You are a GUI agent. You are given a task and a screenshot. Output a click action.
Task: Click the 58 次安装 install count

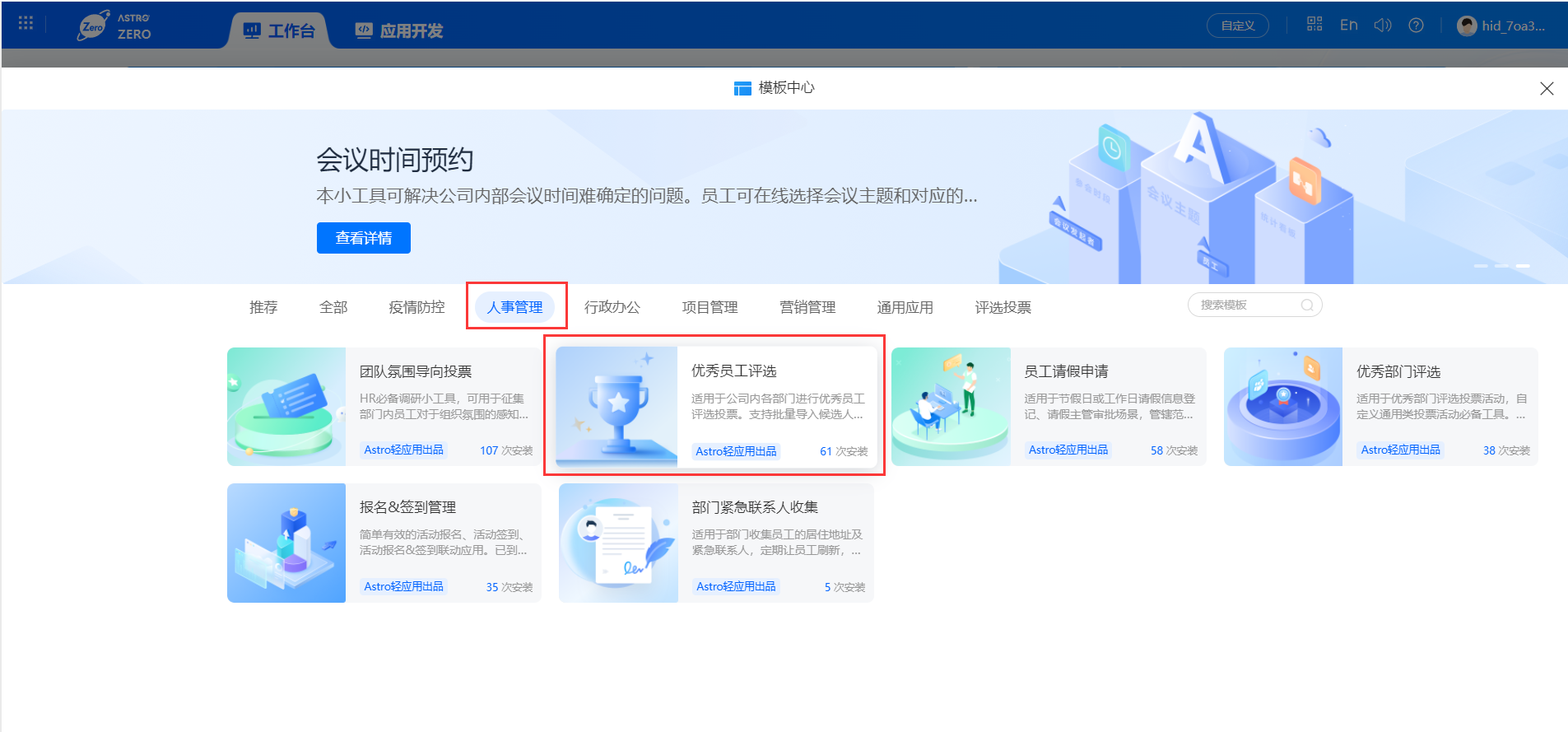[1174, 450]
